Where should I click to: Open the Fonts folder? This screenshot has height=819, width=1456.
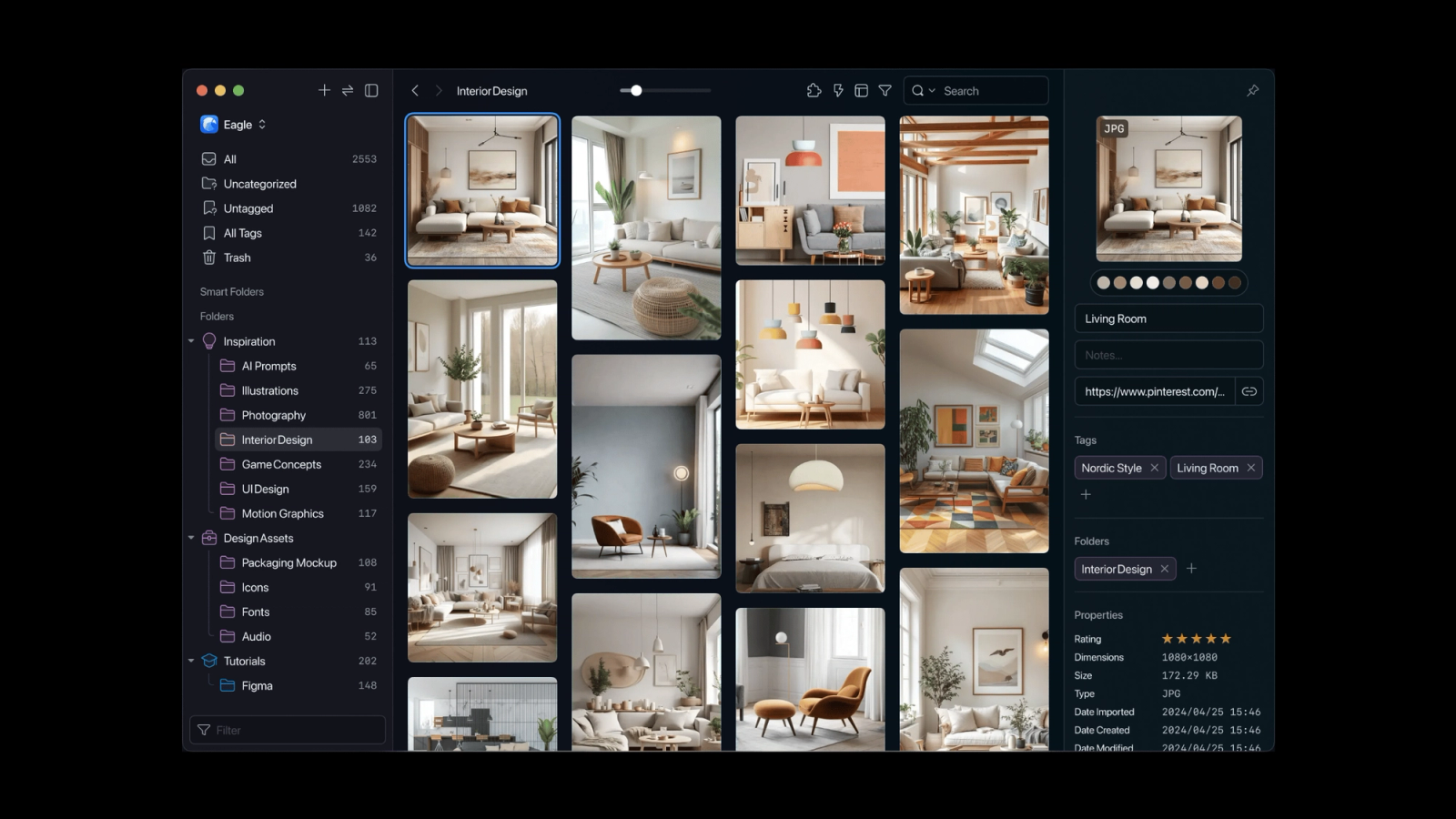point(298,612)
